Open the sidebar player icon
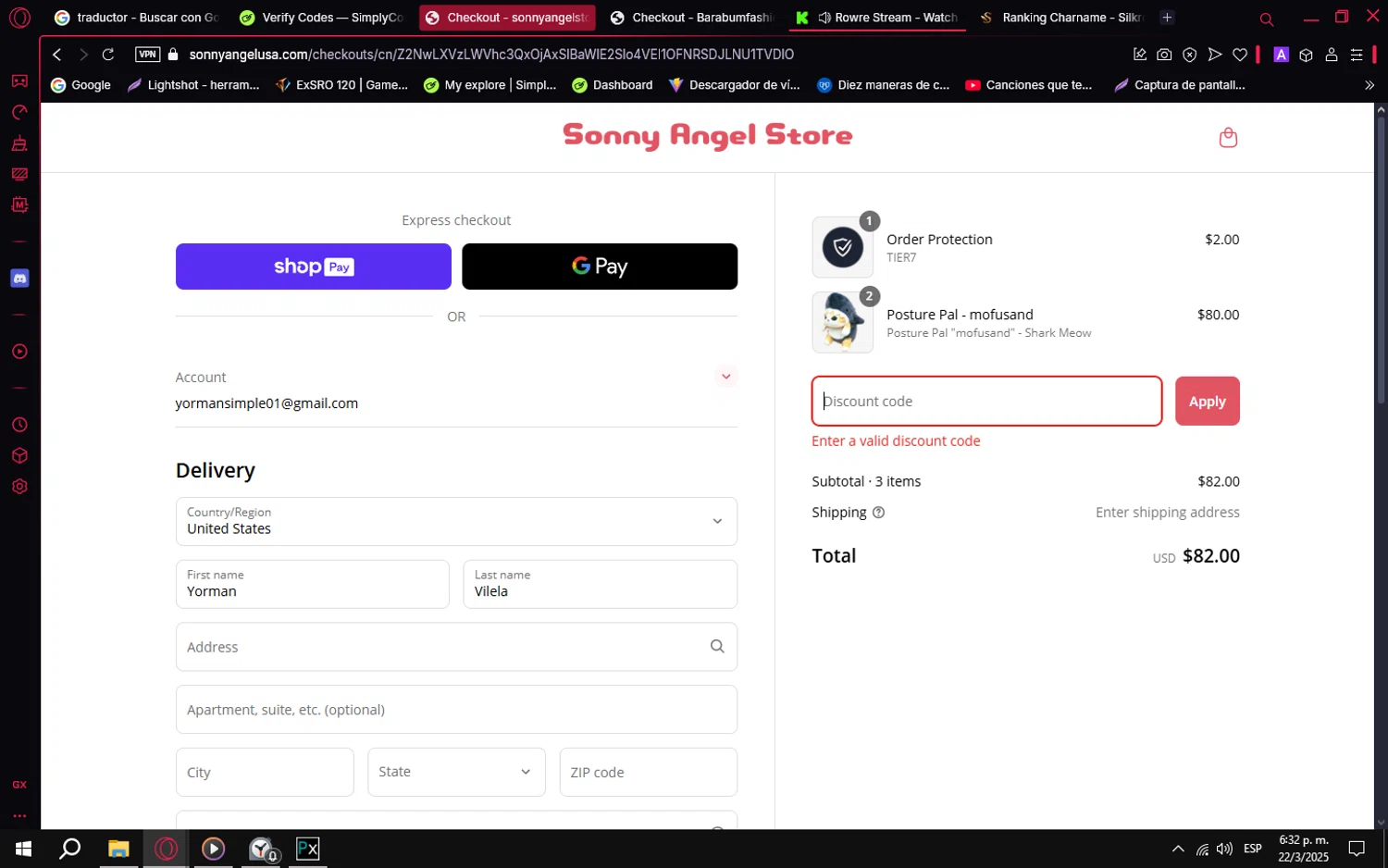Viewport: 1388px width, 868px height. (x=19, y=352)
